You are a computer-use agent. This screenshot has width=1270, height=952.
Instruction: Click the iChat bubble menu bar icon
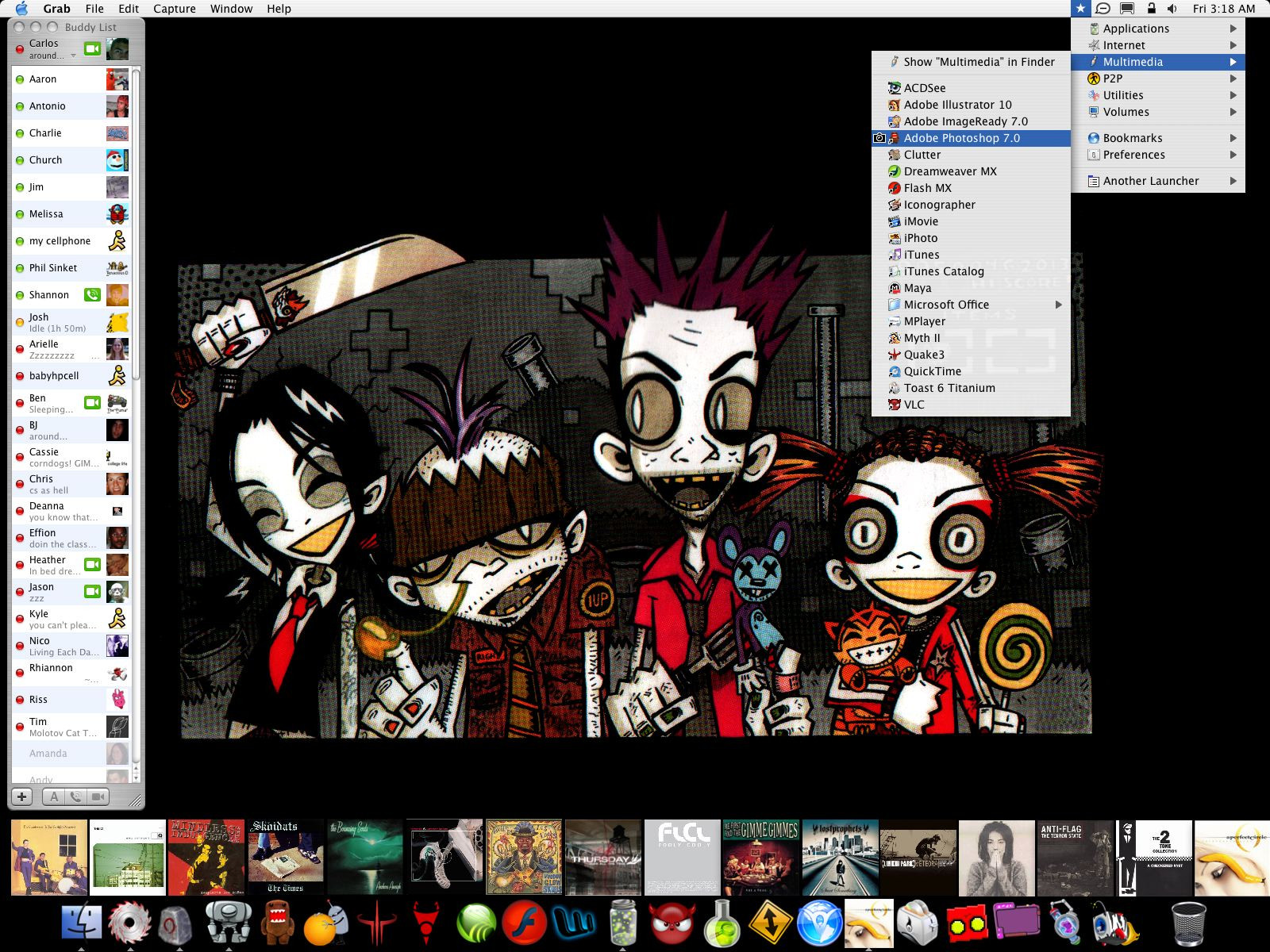click(1103, 9)
